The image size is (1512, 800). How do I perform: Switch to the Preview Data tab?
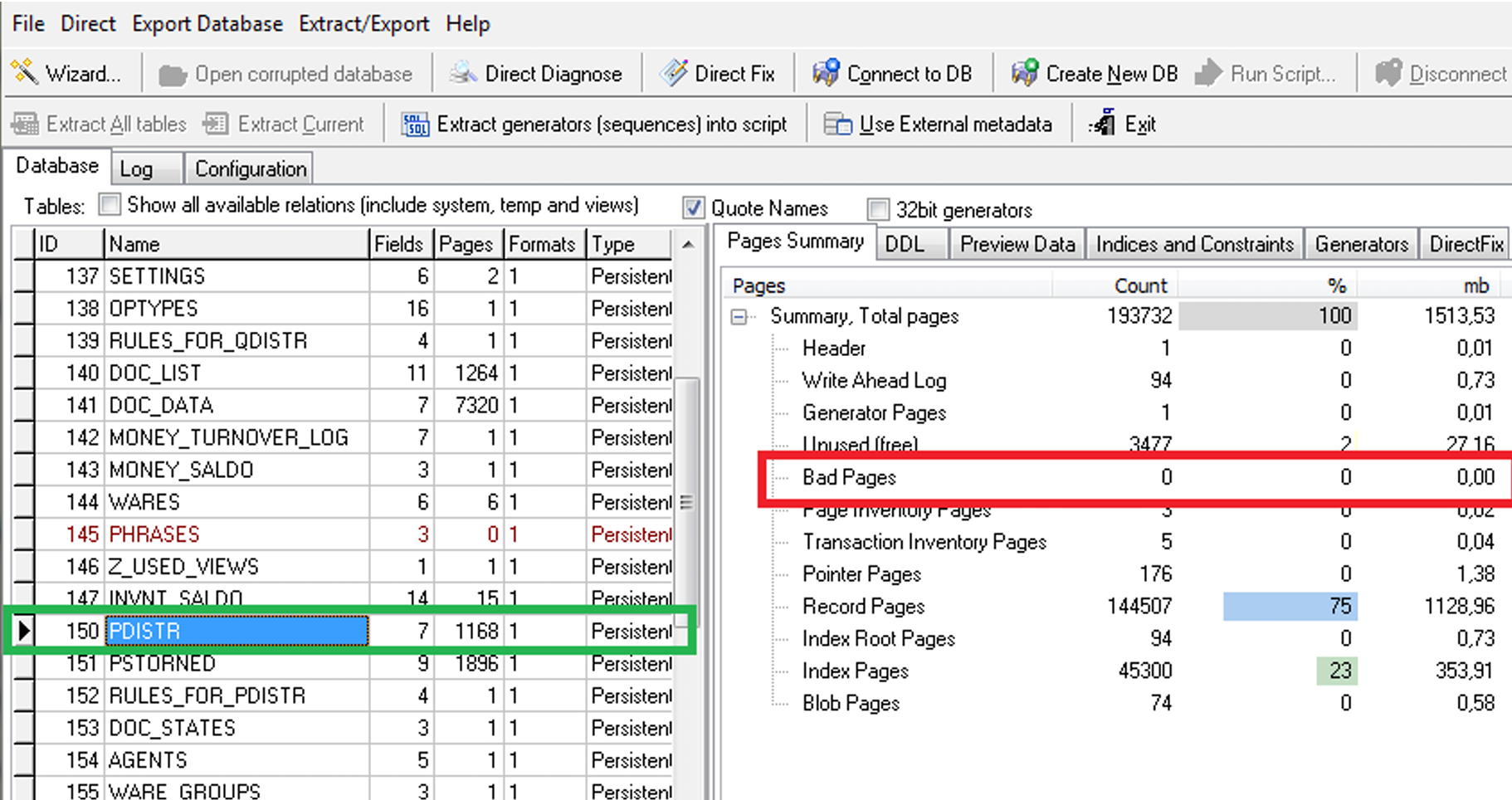point(1017,244)
